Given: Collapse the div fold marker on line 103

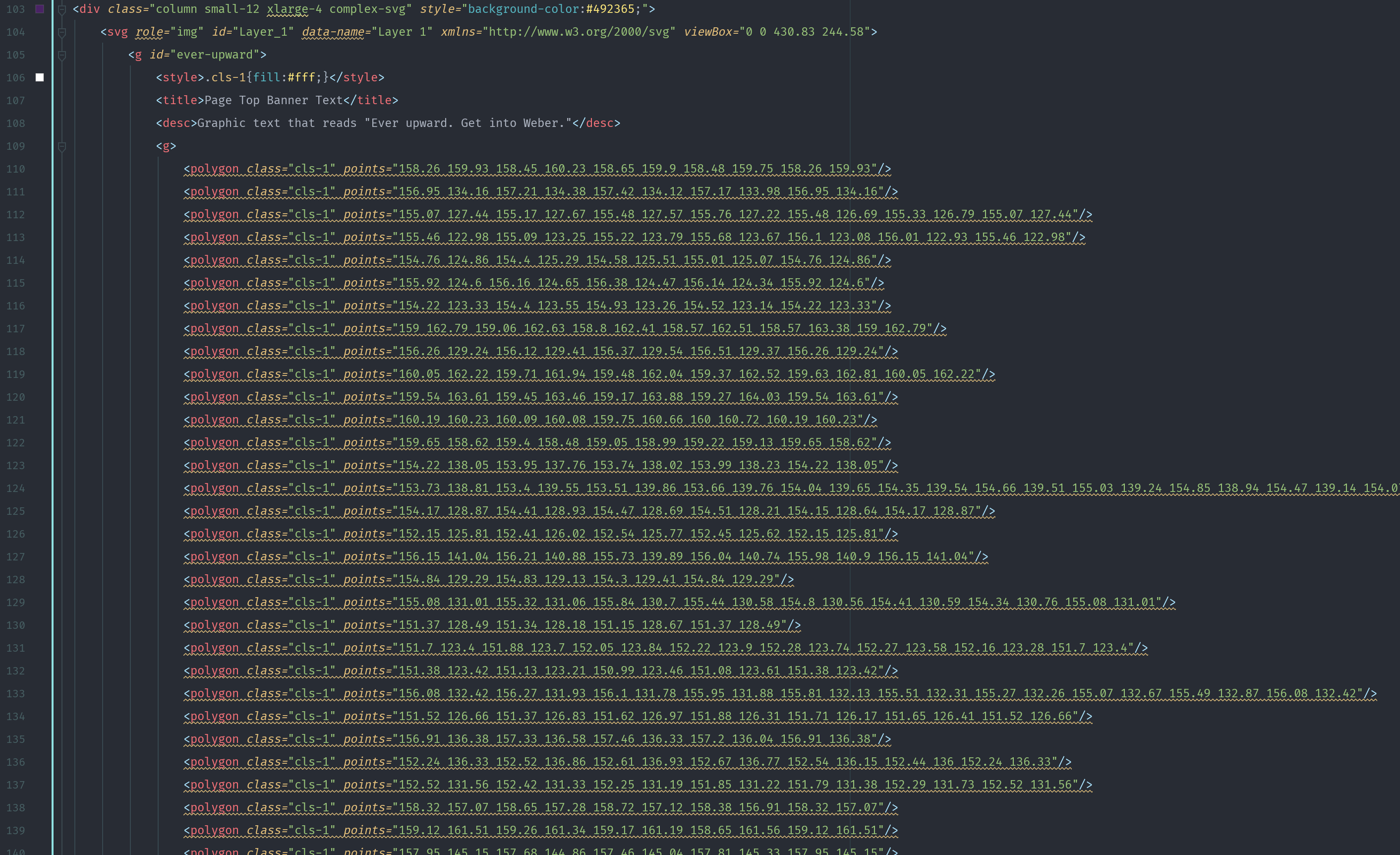Looking at the screenshot, I should (x=62, y=9).
